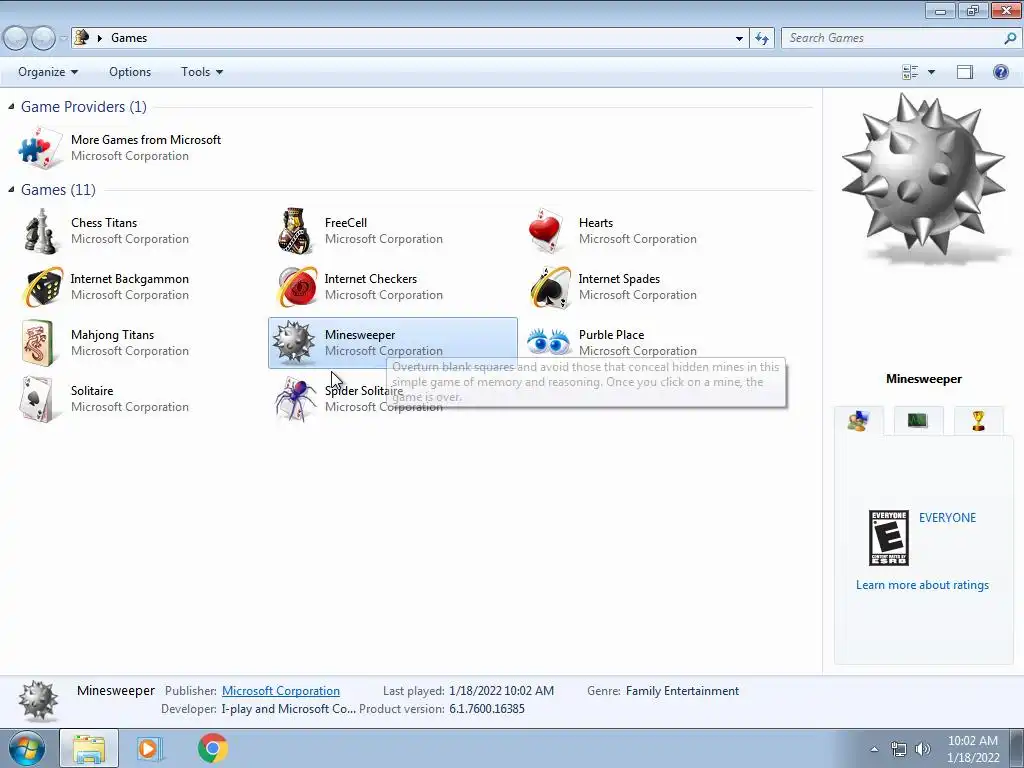
Task: Click the Show desktop strip at the taskbar's end
Action: point(1017,749)
